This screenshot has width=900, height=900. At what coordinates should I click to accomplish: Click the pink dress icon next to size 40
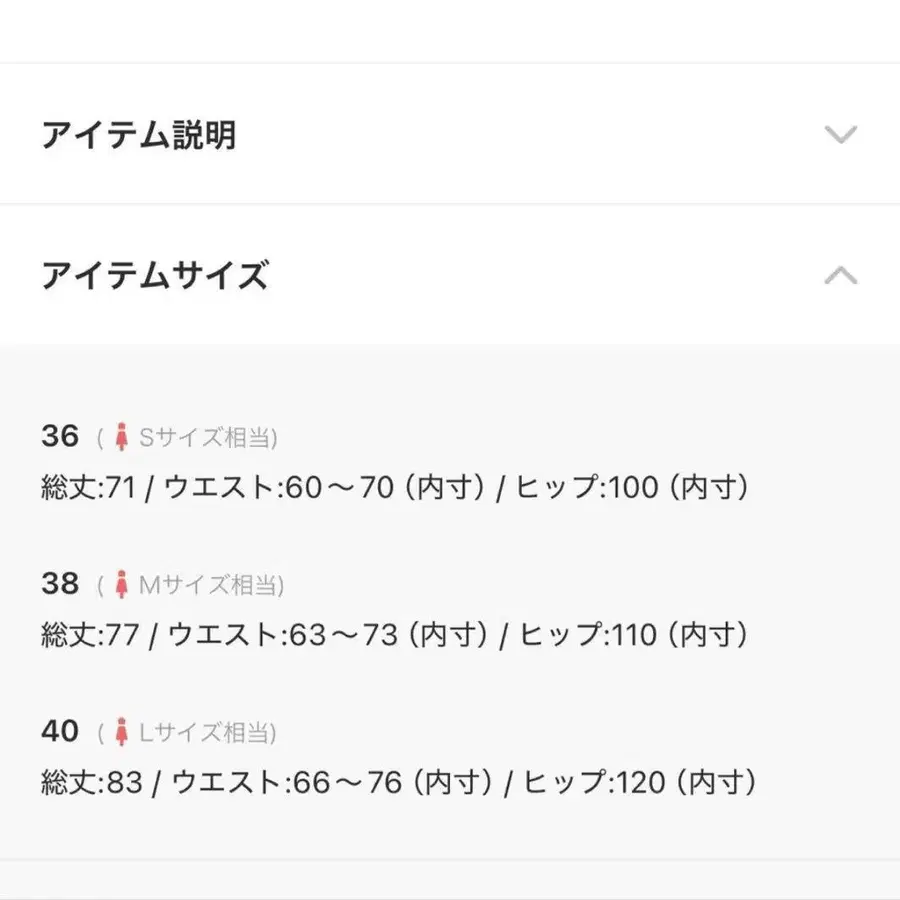tap(122, 731)
